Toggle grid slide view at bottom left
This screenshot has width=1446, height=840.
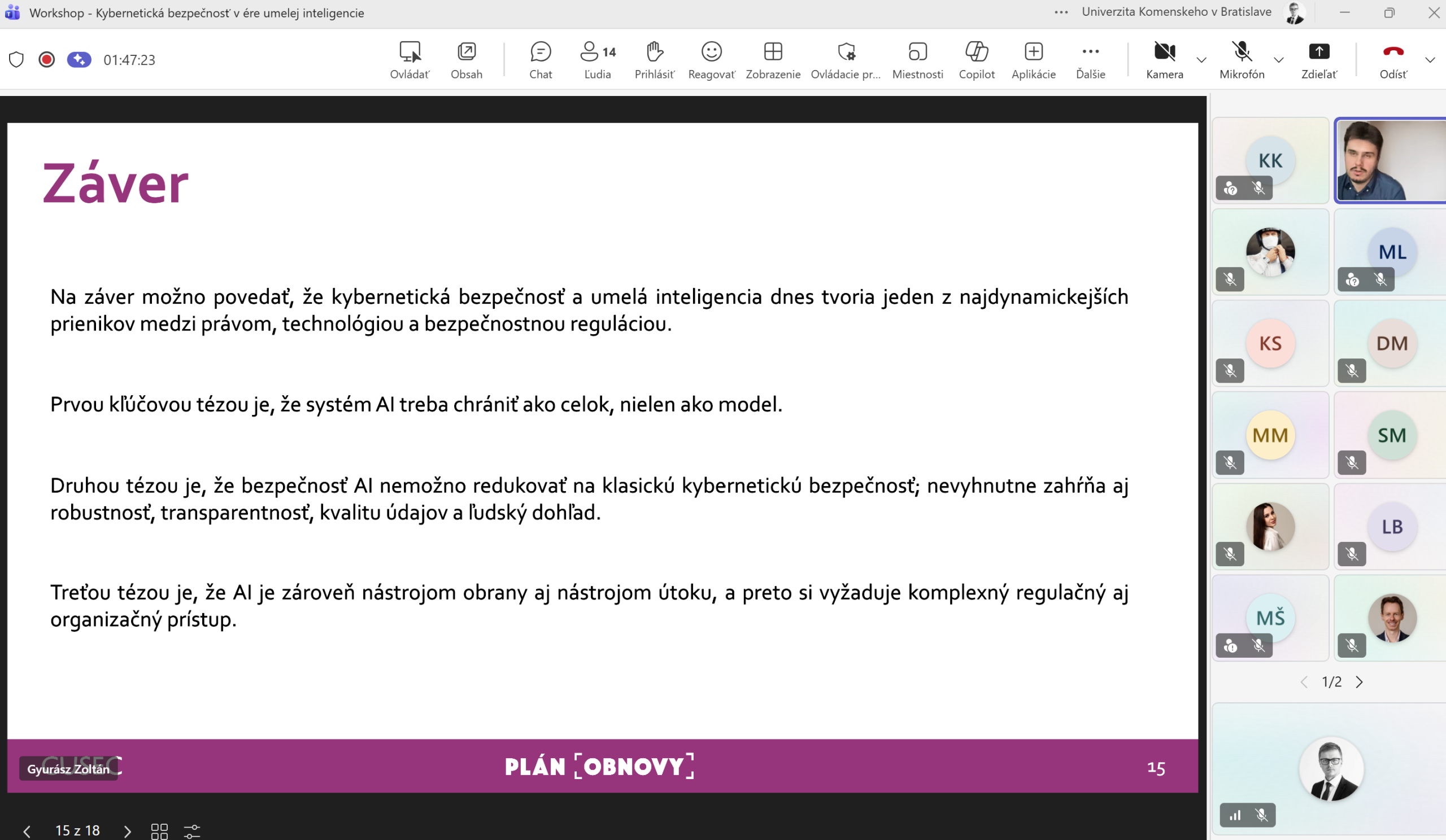pyautogui.click(x=159, y=830)
